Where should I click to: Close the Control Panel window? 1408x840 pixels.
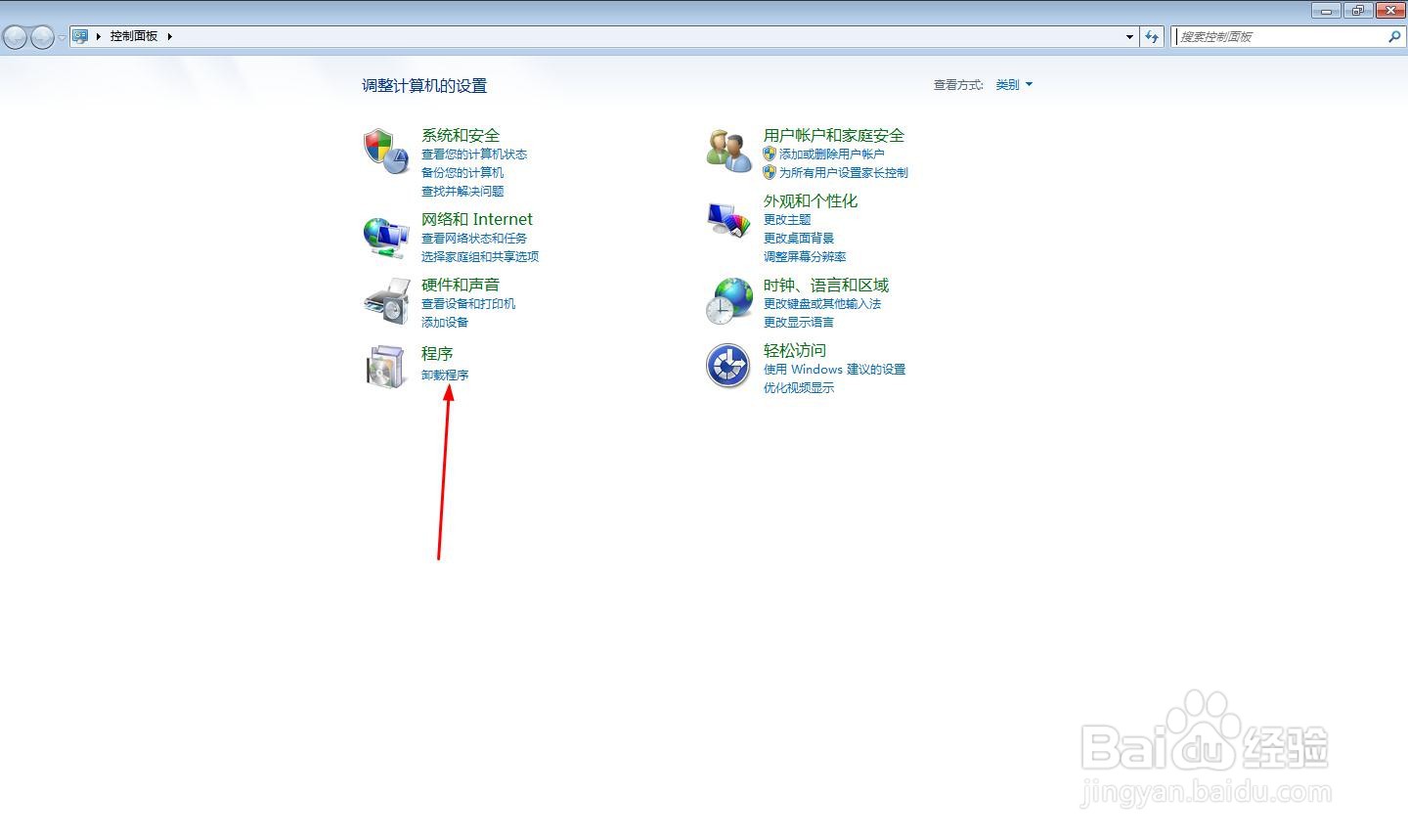click(x=1389, y=11)
